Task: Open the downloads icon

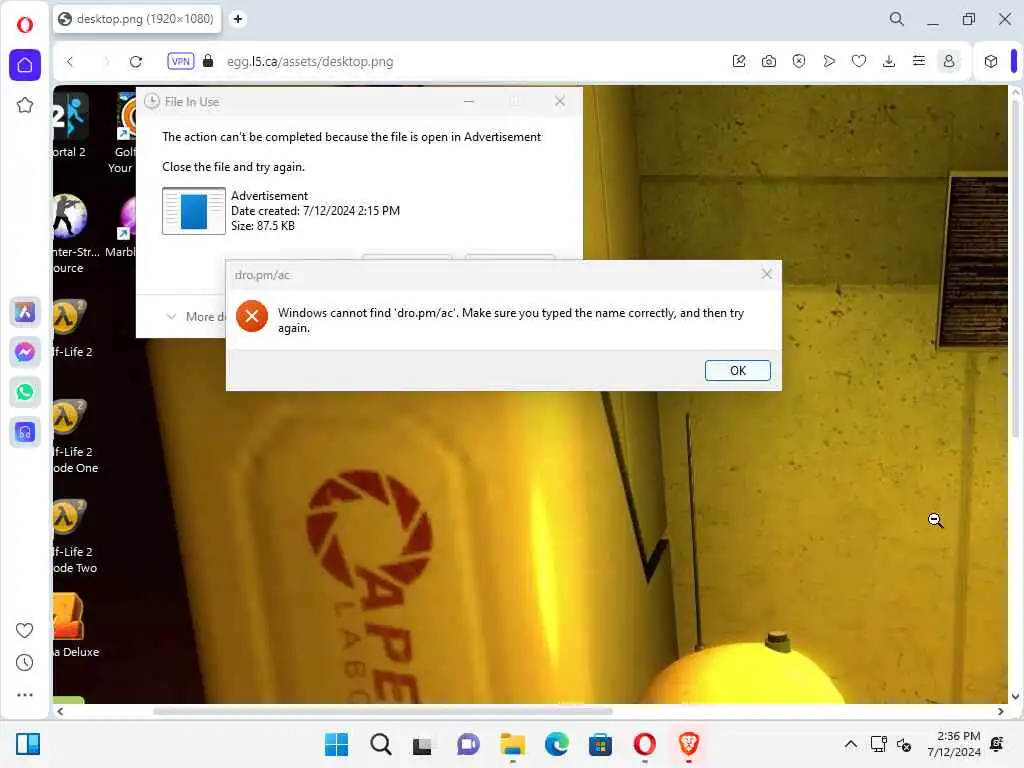Action: pyautogui.click(x=889, y=61)
